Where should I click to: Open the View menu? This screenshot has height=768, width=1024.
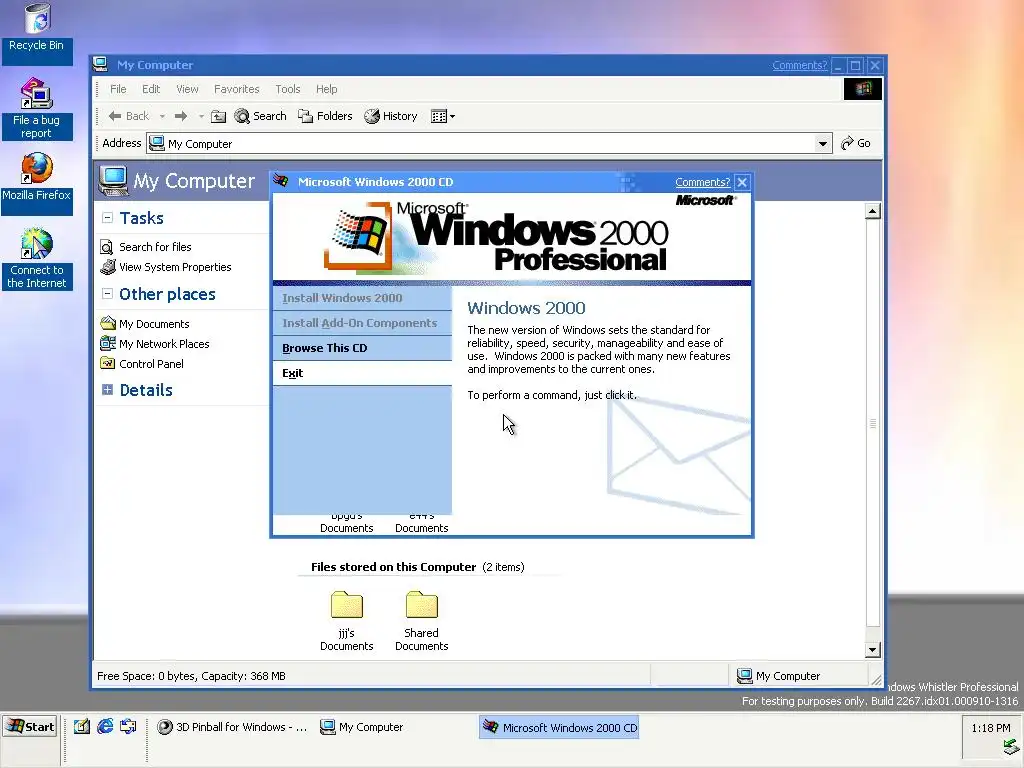[187, 89]
